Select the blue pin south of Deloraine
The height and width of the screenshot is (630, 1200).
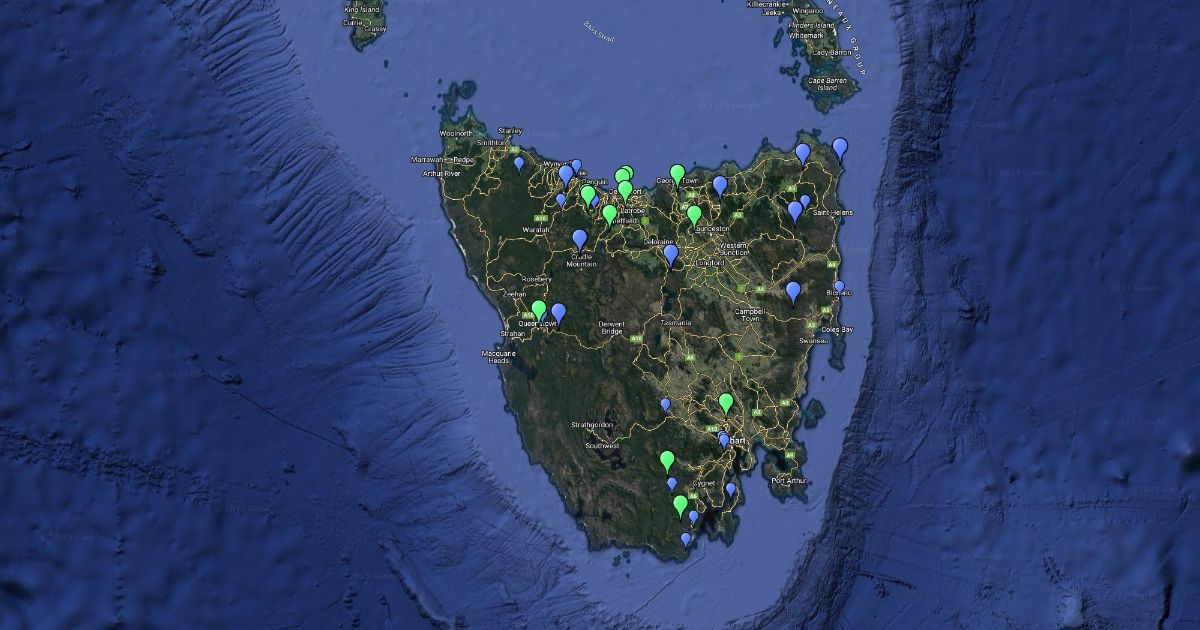pyautogui.click(x=671, y=256)
